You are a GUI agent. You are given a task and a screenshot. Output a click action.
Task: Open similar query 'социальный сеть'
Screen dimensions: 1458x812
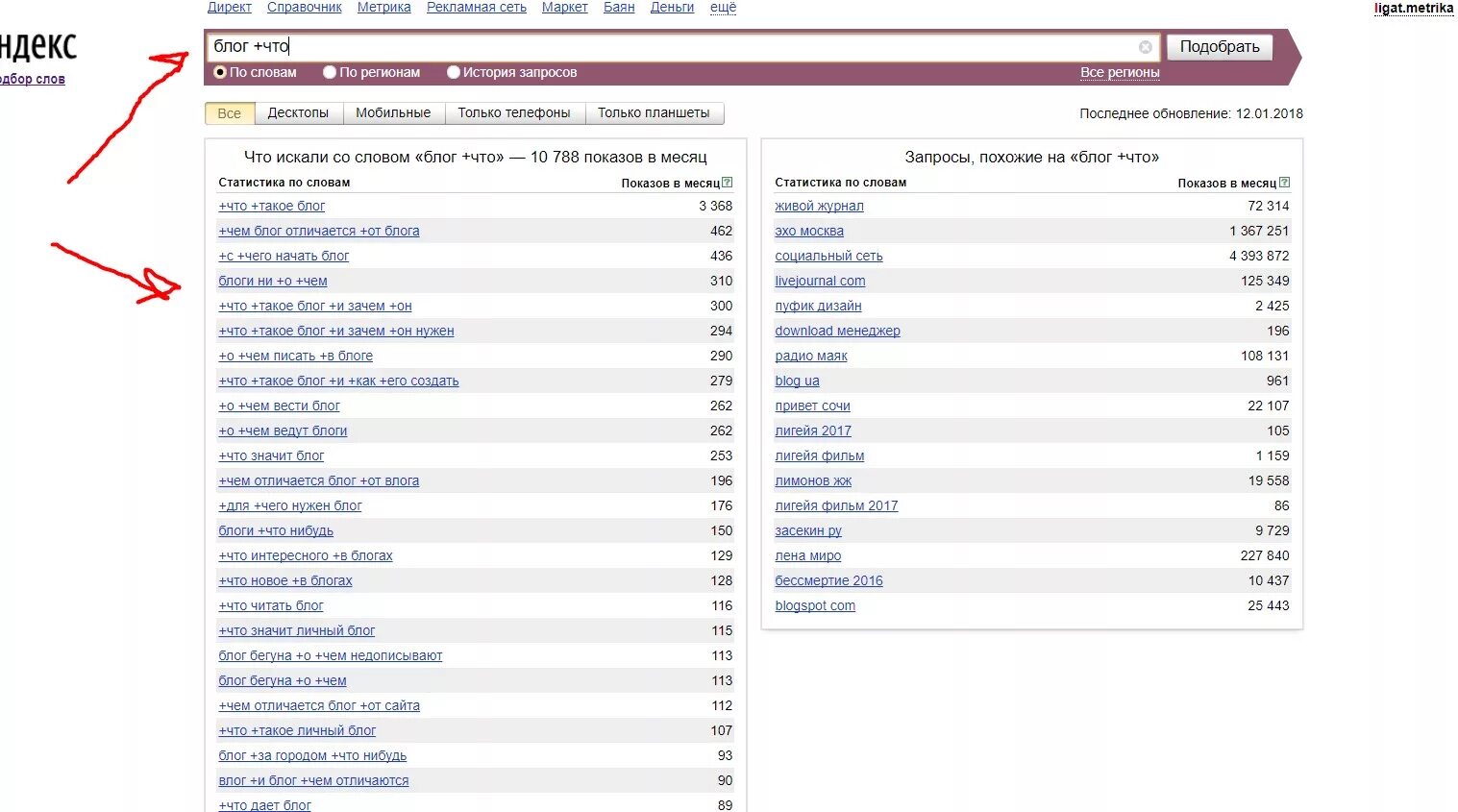click(x=828, y=256)
